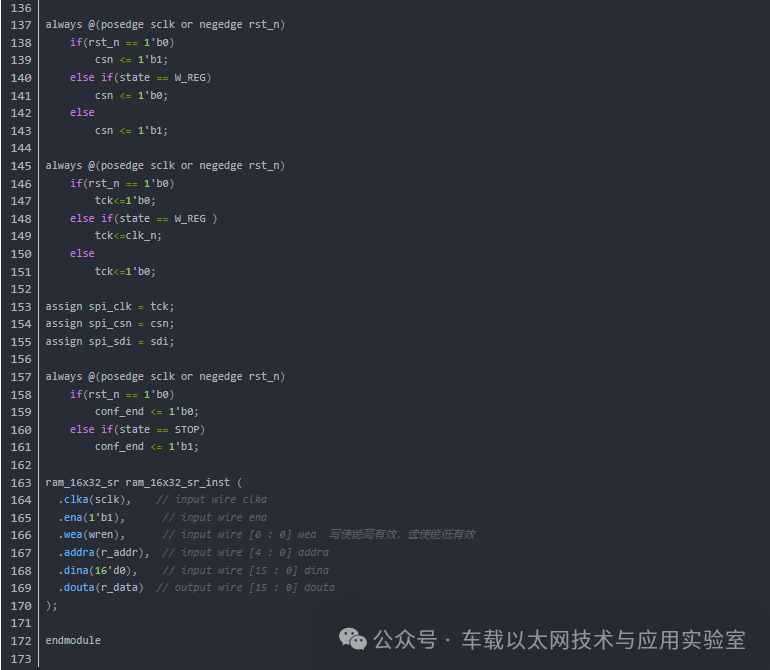
Task: Click 'assign spi_csn = csn;' line
Action: pos(110,324)
